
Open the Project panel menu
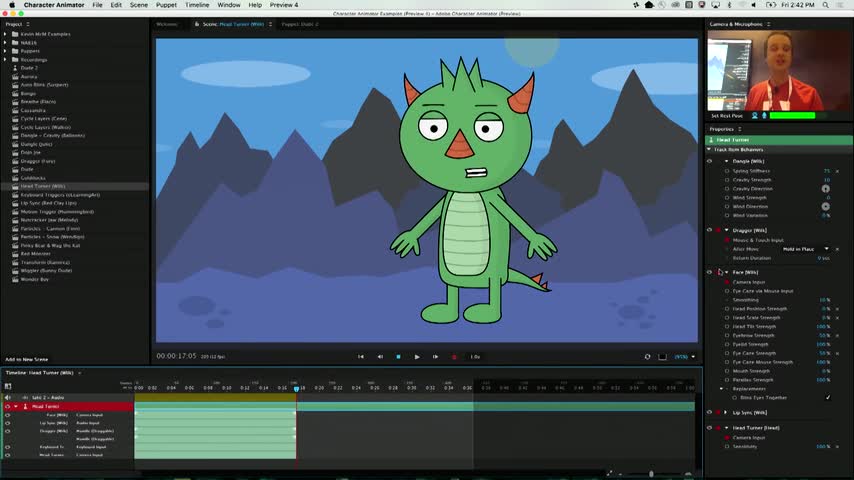pyautogui.click(x=28, y=25)
